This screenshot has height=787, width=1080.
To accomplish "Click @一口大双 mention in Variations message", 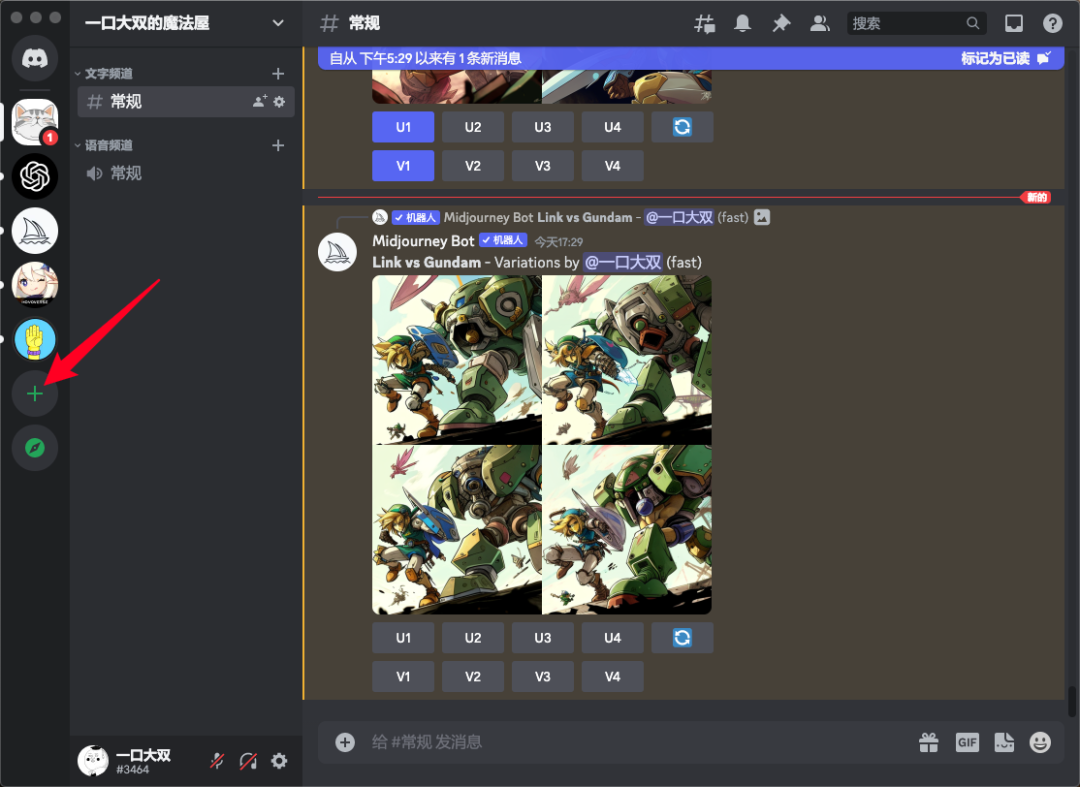I will click(623, 262).
